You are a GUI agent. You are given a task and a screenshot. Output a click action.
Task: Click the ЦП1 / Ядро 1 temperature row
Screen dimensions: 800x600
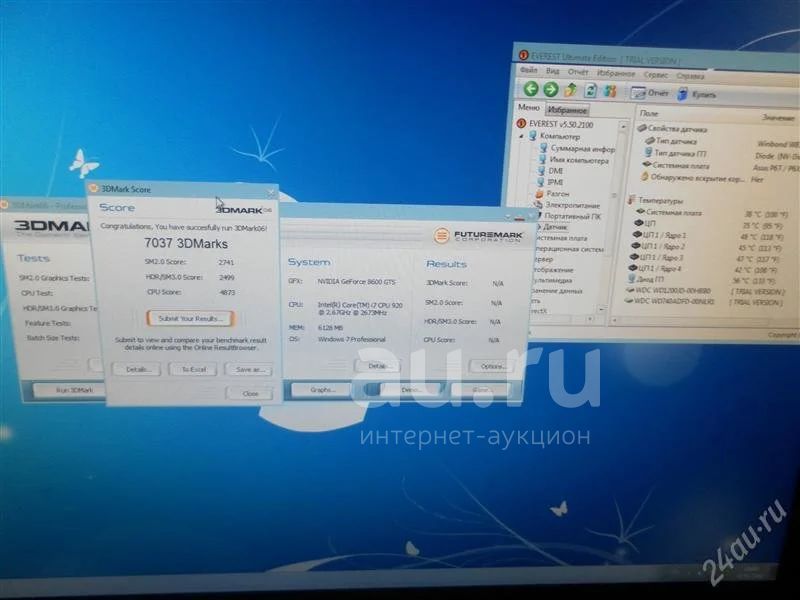(x=708, y=236)
